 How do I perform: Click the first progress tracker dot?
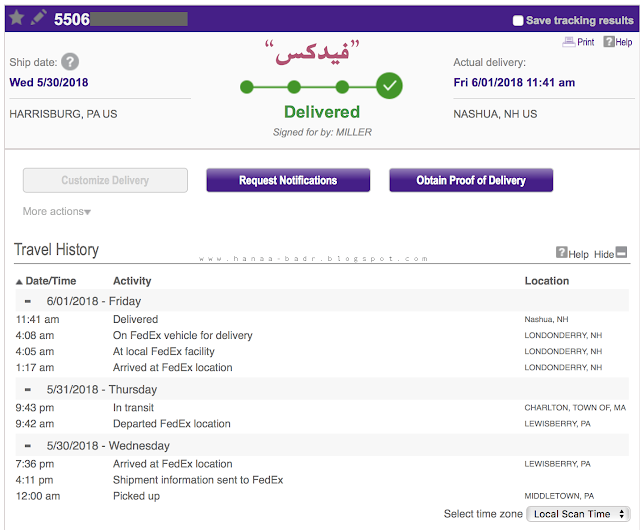click(x=247, y=87)
